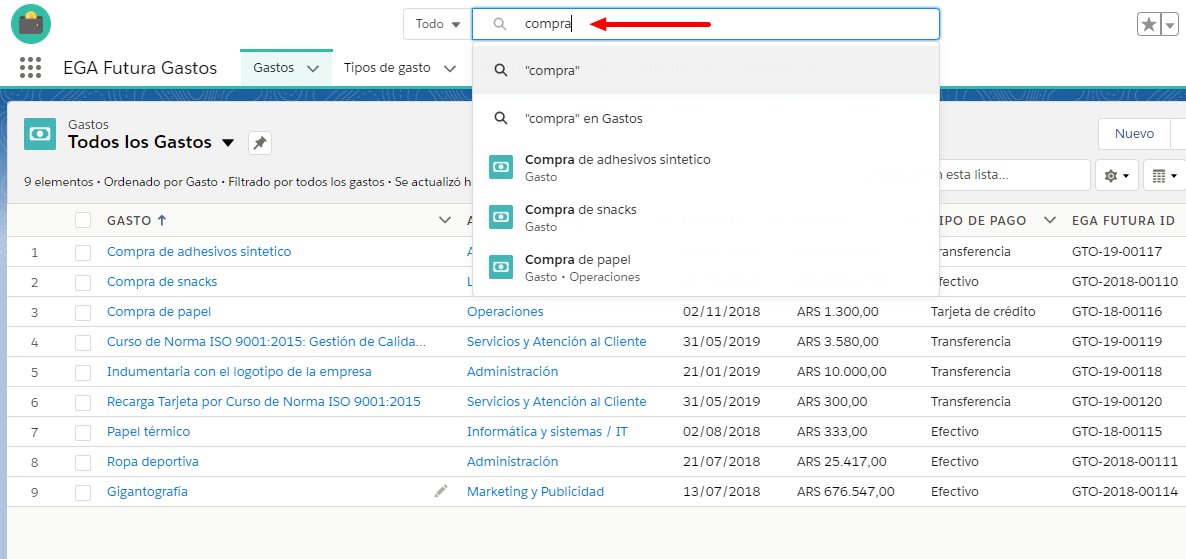This screenshot has height=559, width=1186.
Task: Click icon of Compra de papel suggestion
Action: click(x=501, y=267)
